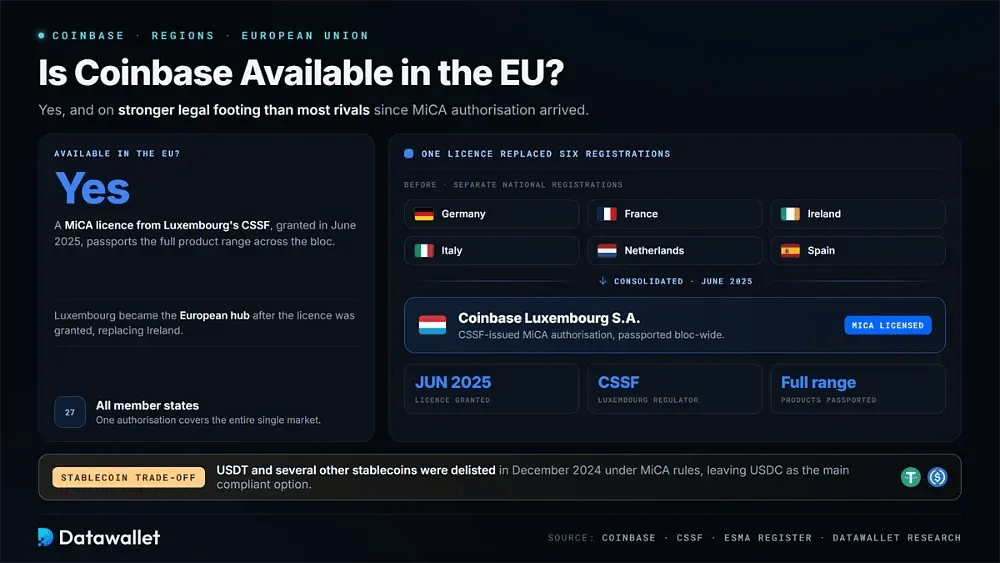This screenshot has height=563, width=1000.
Task: Click the STABLECOIN TRADE-OFF label
Action: pos(129,478)
